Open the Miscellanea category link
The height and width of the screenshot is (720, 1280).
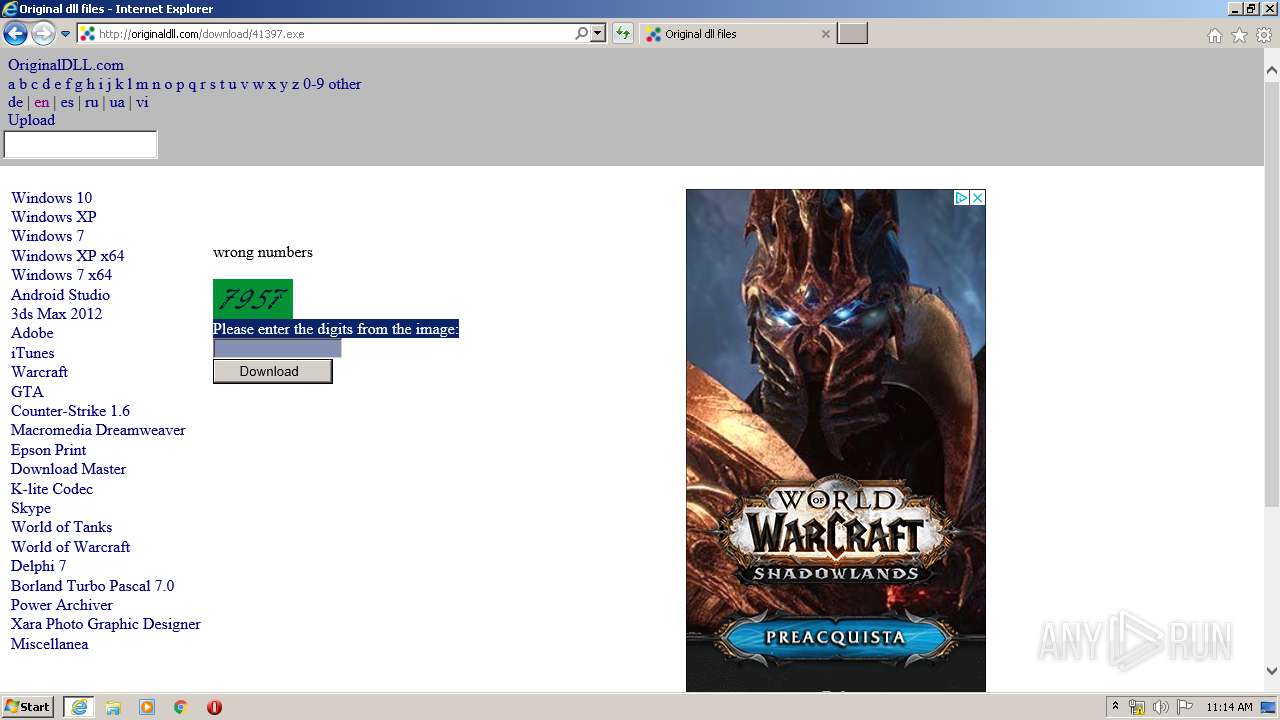pyautogui.click(x=49, y=644)
